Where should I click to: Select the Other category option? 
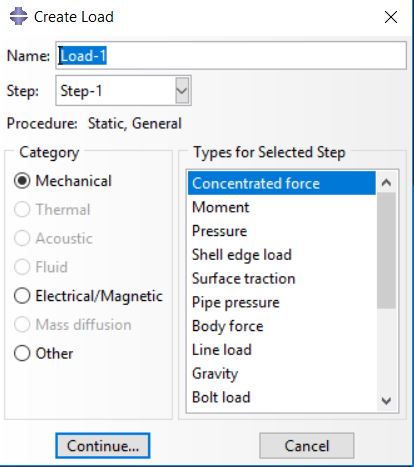coord(22,353)
